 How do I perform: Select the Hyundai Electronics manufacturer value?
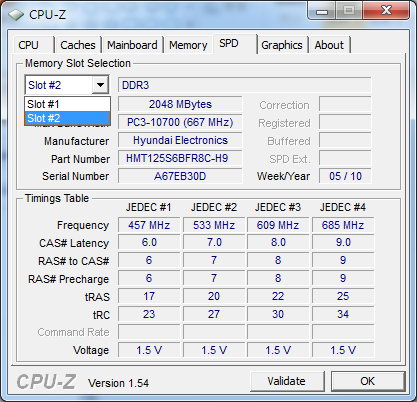pyautogui.click(x=180, y=140)
